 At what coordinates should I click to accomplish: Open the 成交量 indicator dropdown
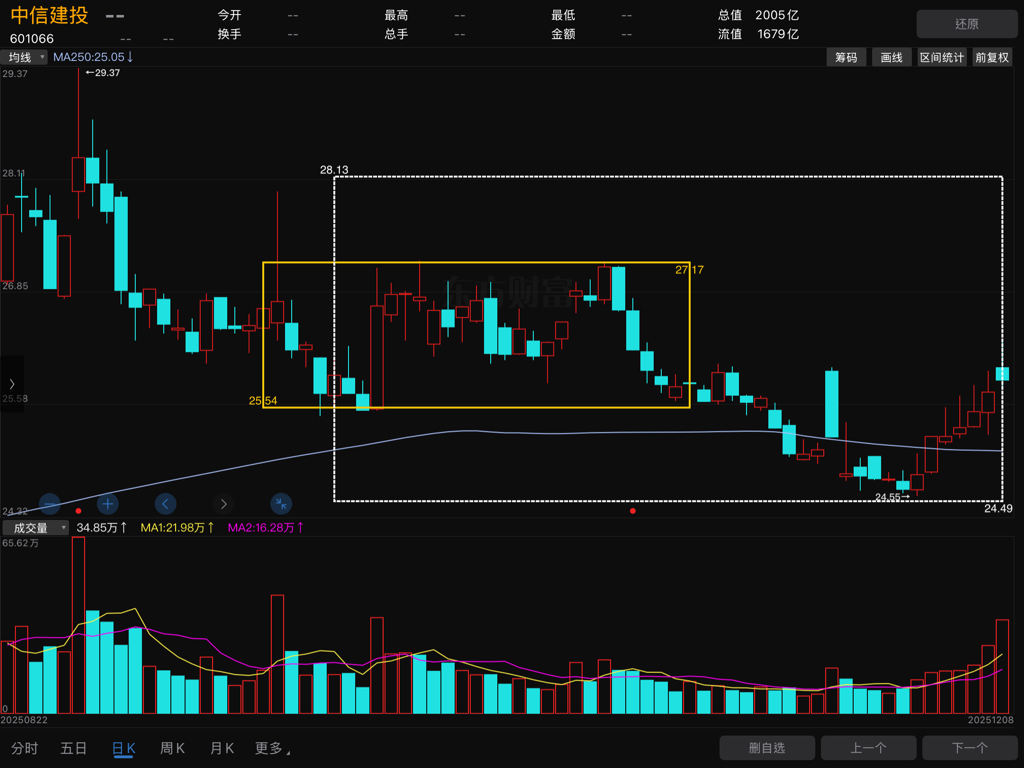click(x=35, y=528)
